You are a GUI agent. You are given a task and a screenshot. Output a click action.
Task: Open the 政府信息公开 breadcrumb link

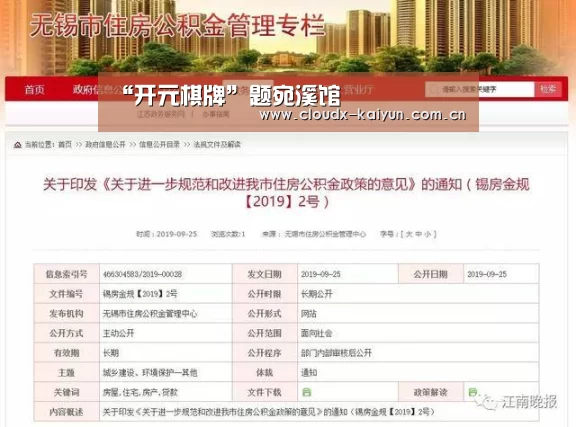pyautogui.click(x=105, y=144)
